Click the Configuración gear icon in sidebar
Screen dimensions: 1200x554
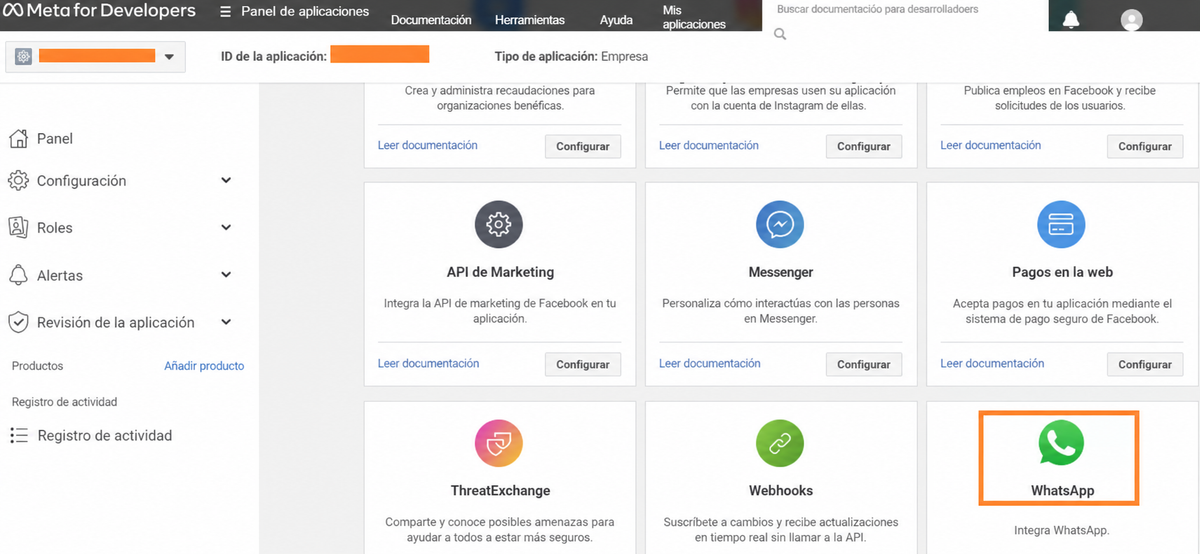pos(18,181)
